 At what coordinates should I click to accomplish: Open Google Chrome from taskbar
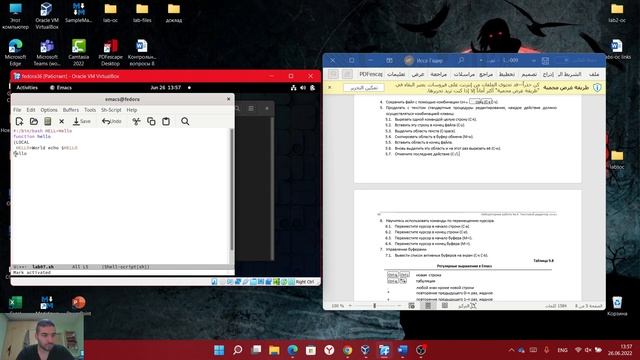click(x=347, y=350)
